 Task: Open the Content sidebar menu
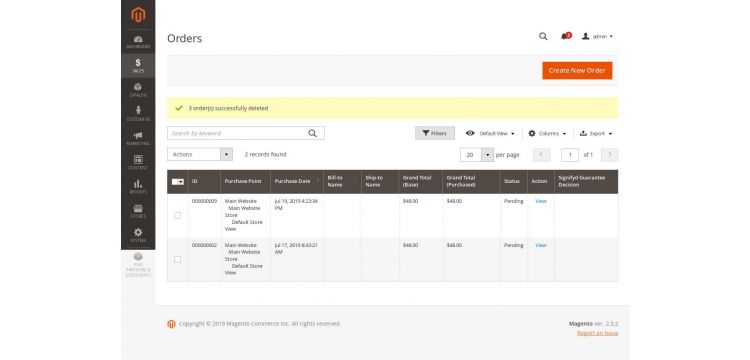[x=138, y=163]
